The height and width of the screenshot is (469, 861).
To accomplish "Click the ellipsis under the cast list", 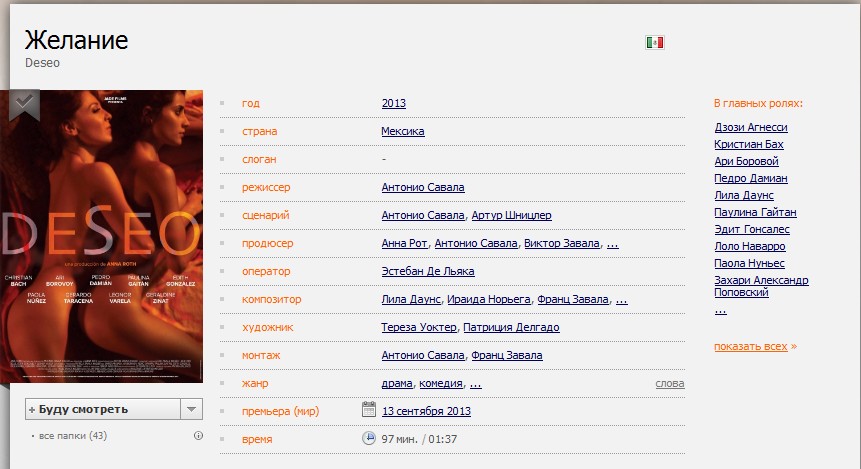I will 720,311.
